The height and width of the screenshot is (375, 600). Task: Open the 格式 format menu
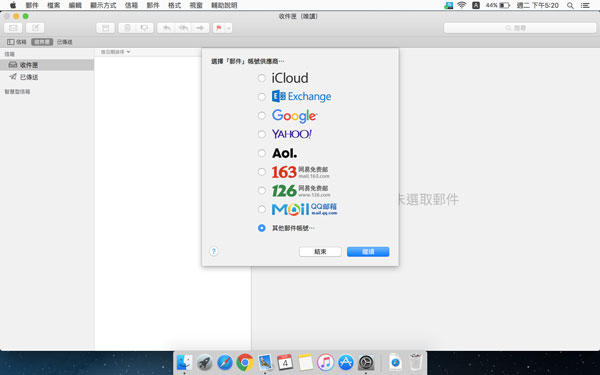[x=174, y=5]
